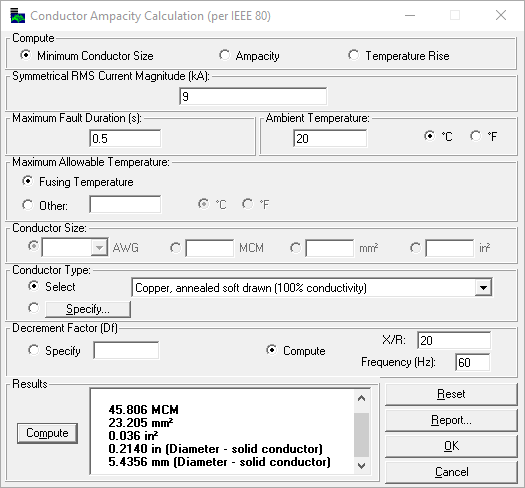Click the Compute button in Results

pos(47,433)
